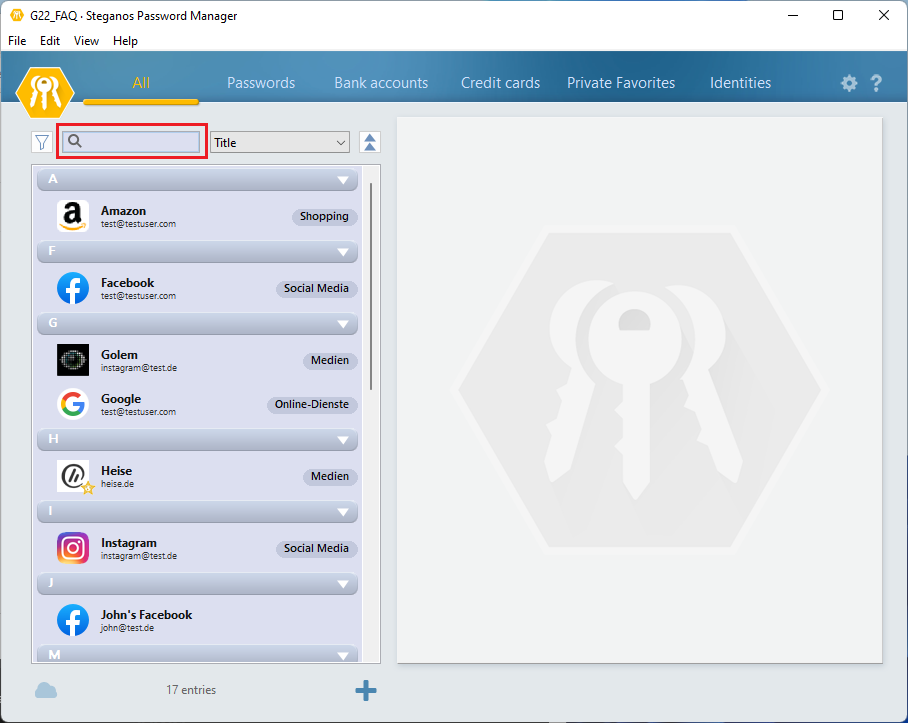Open the settings gear icon
This screenshot has width=908, height=723.
tap(849, 83)
